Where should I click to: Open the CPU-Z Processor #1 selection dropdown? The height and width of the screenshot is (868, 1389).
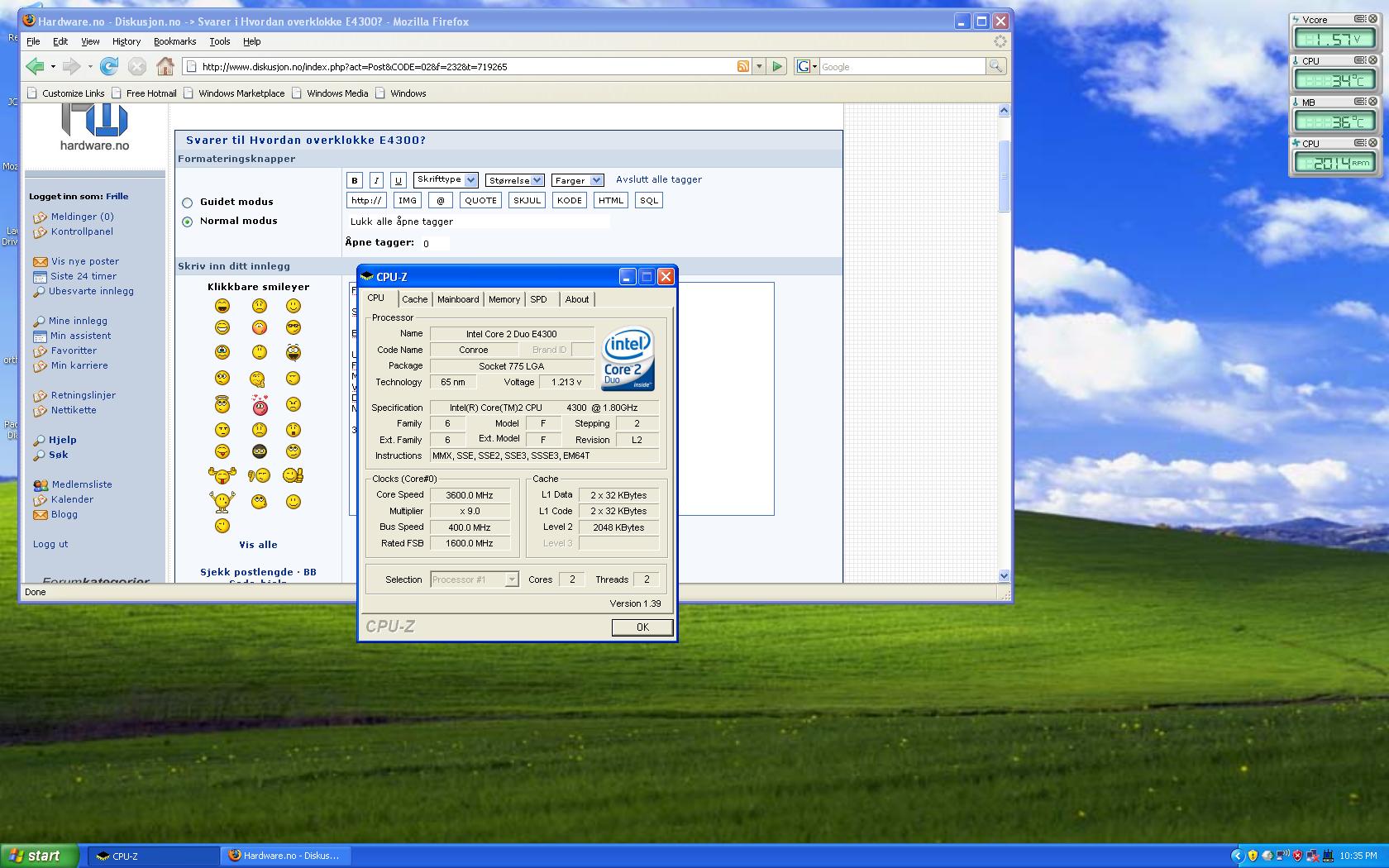coord(475,579)
